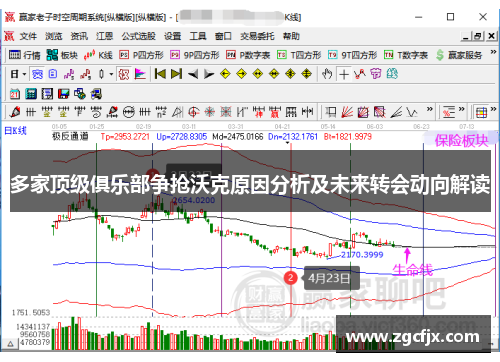Click the black left arrow icon
This screenshot has height=362, width=500.
pyautogui.click(x=193, y=74)
